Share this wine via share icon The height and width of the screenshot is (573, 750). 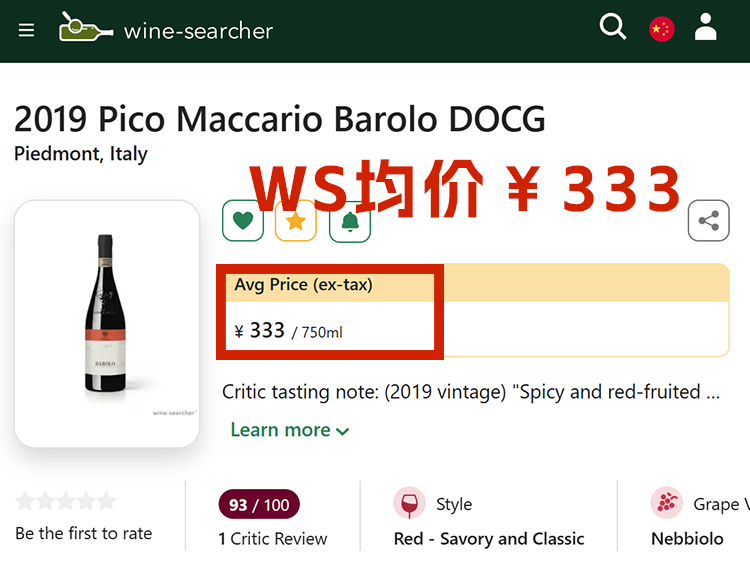click(708, 221)
